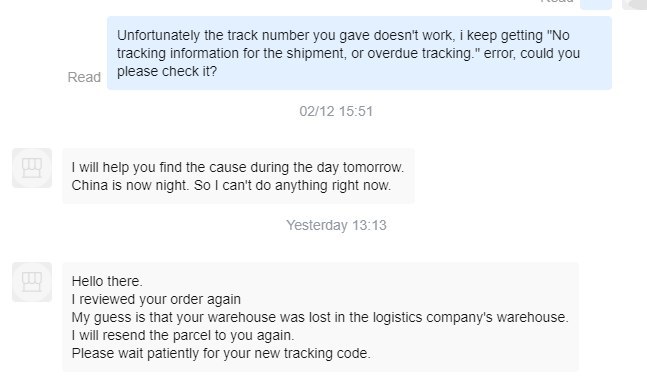
Task: Click the 'I will resend the parcel' line
Action: 183,335
